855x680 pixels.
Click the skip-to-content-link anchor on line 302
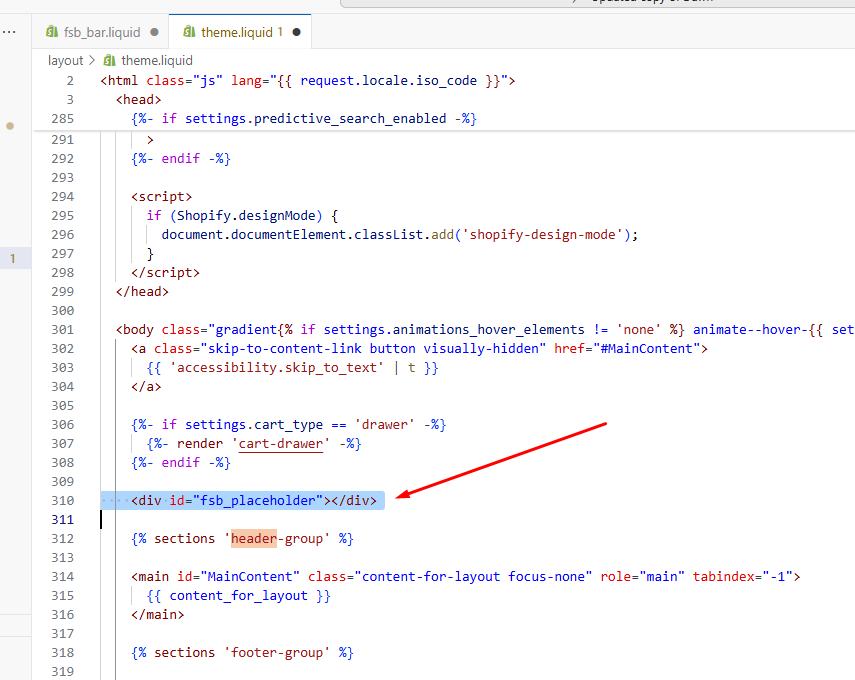[x=419, y=348]
